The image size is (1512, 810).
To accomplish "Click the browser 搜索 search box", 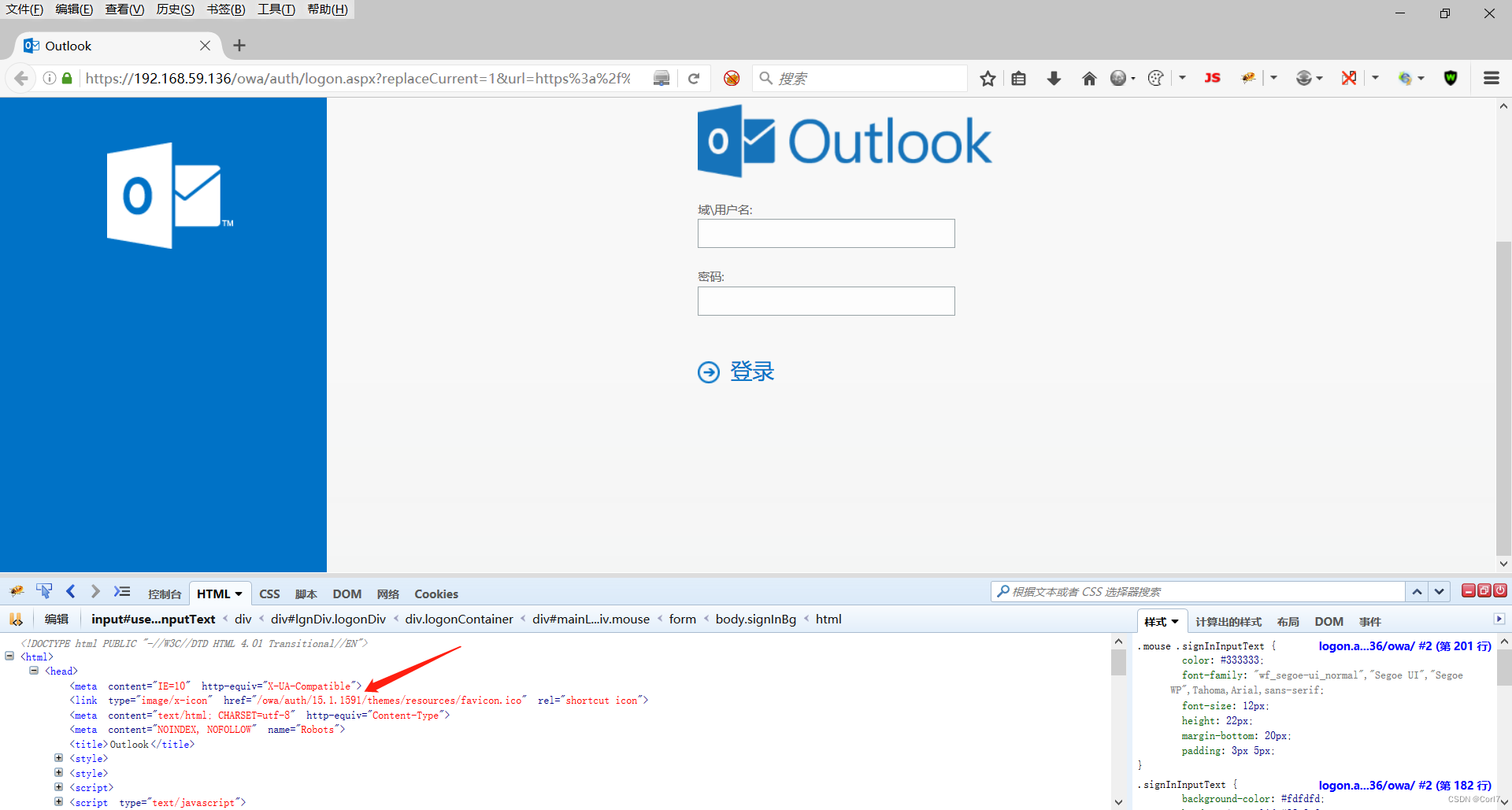I will click(x=859, y=79).
